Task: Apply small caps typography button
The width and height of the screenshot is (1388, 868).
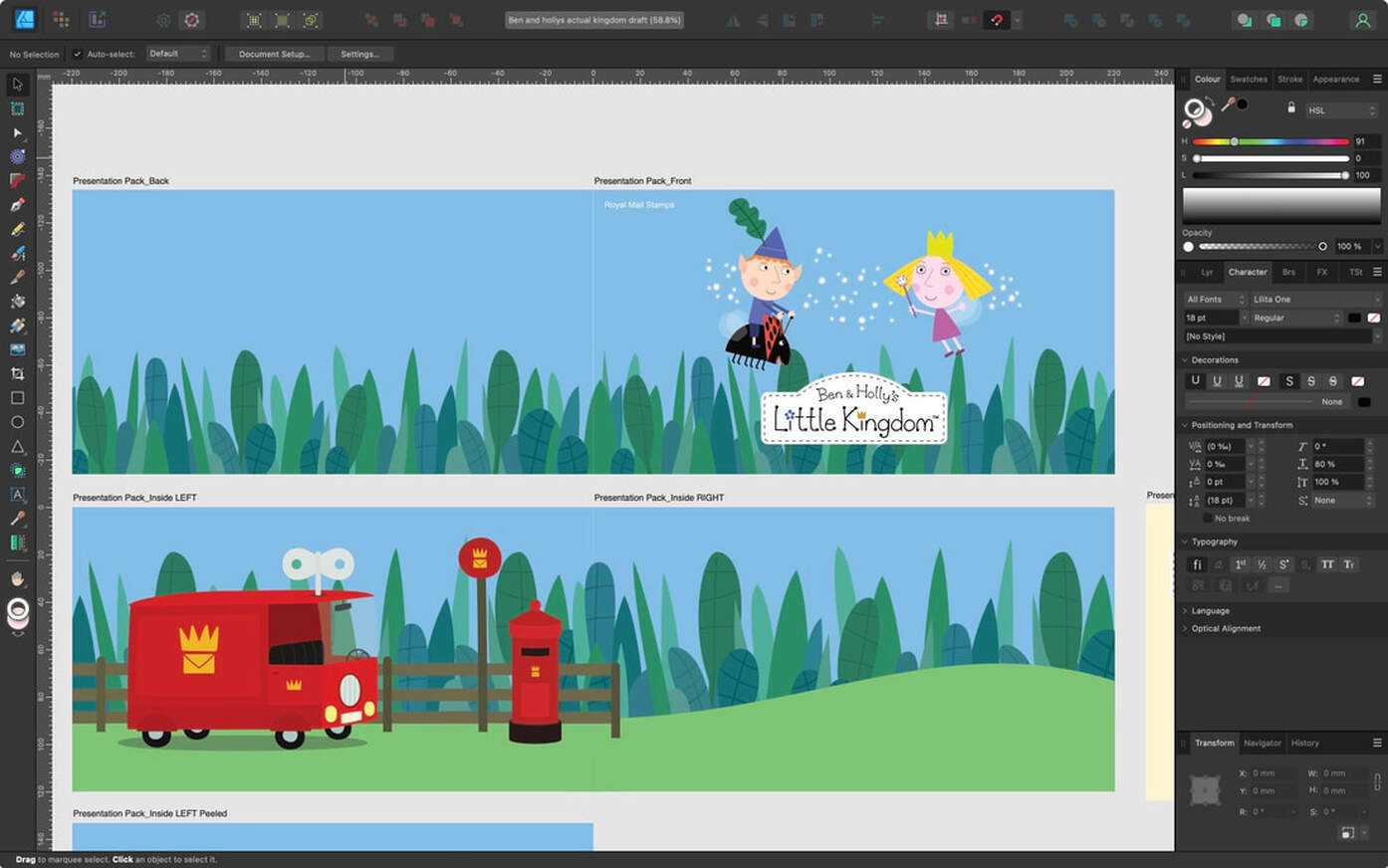Action: [x=1349, y=564]
